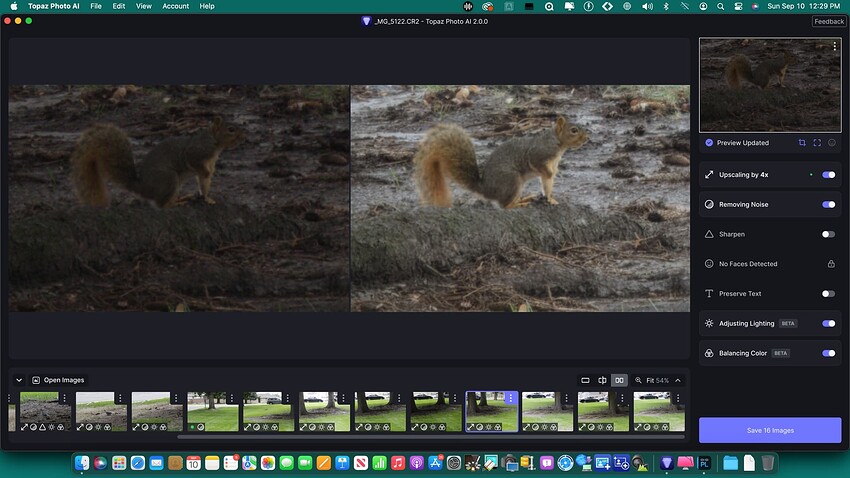Image resolution: width=850 pixels, height=478 pixels.
Task: Turn off the Removing Noise toggle
Action: [x=828, y=204]
